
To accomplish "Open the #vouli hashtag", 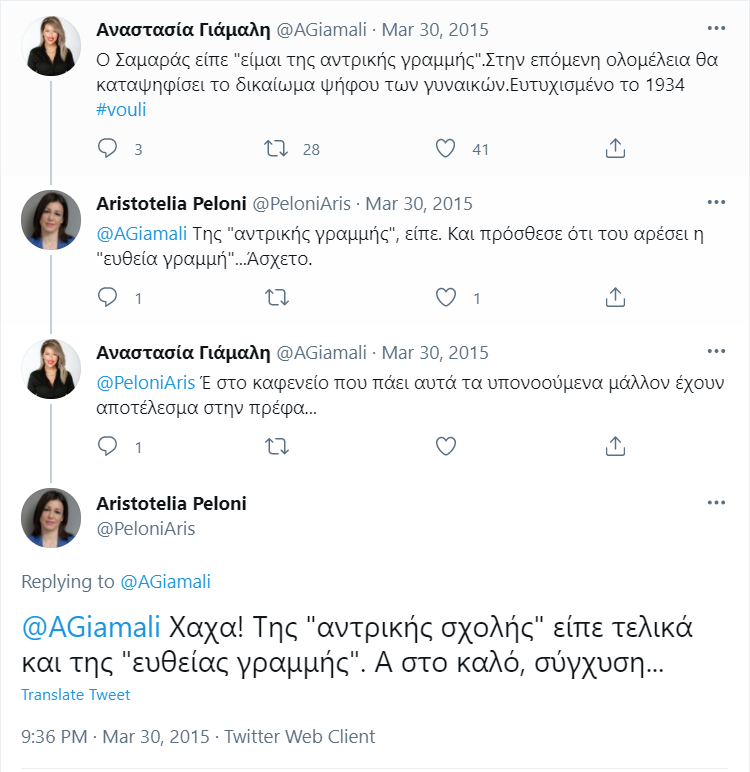I will coord(121,110).
